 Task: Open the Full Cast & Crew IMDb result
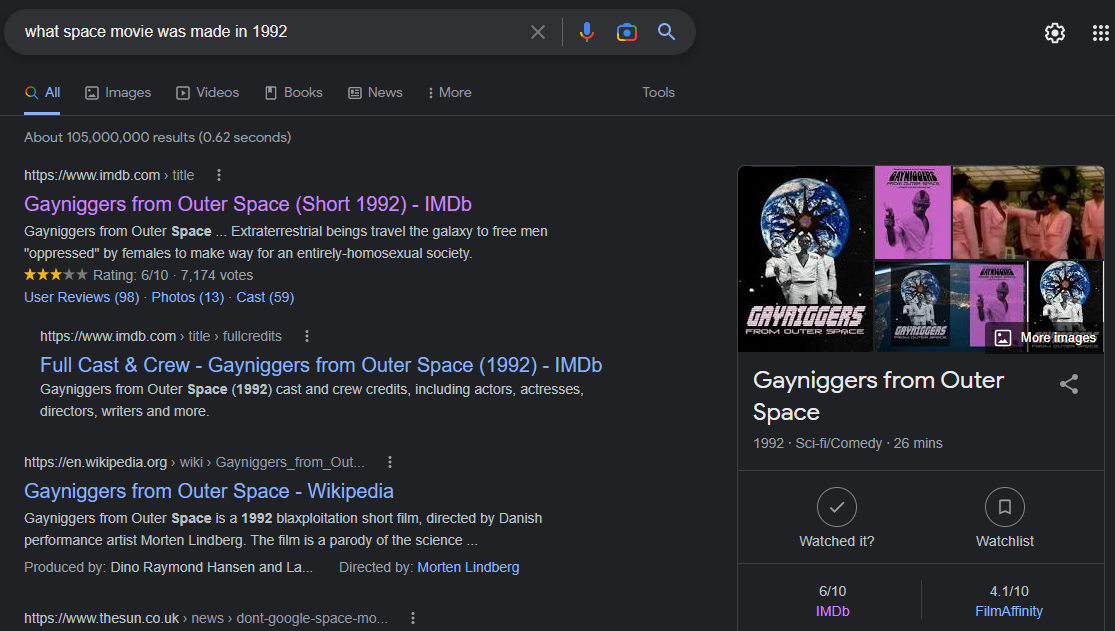pos(321,365)
